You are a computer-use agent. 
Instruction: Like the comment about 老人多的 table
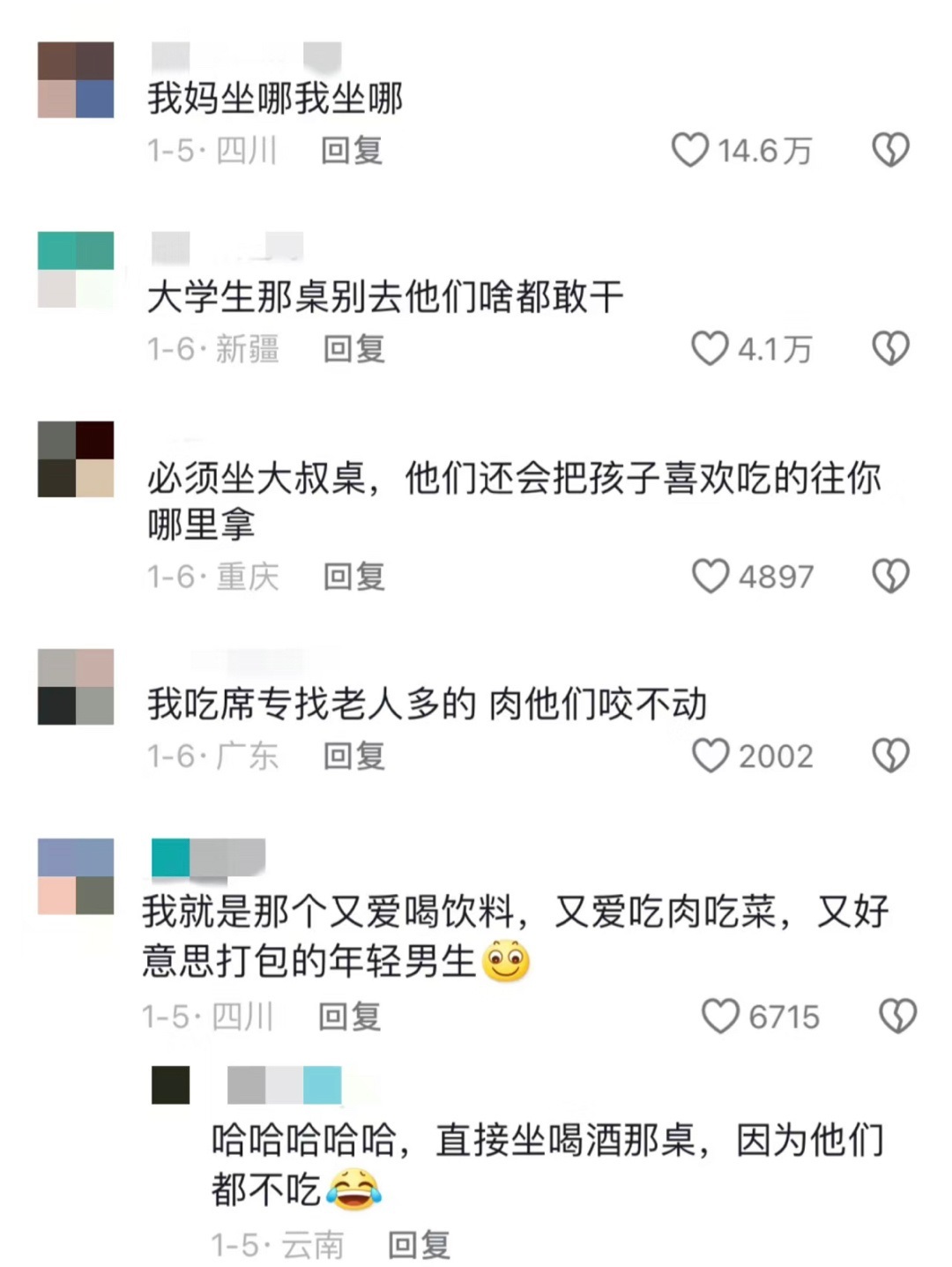(710, 756)
